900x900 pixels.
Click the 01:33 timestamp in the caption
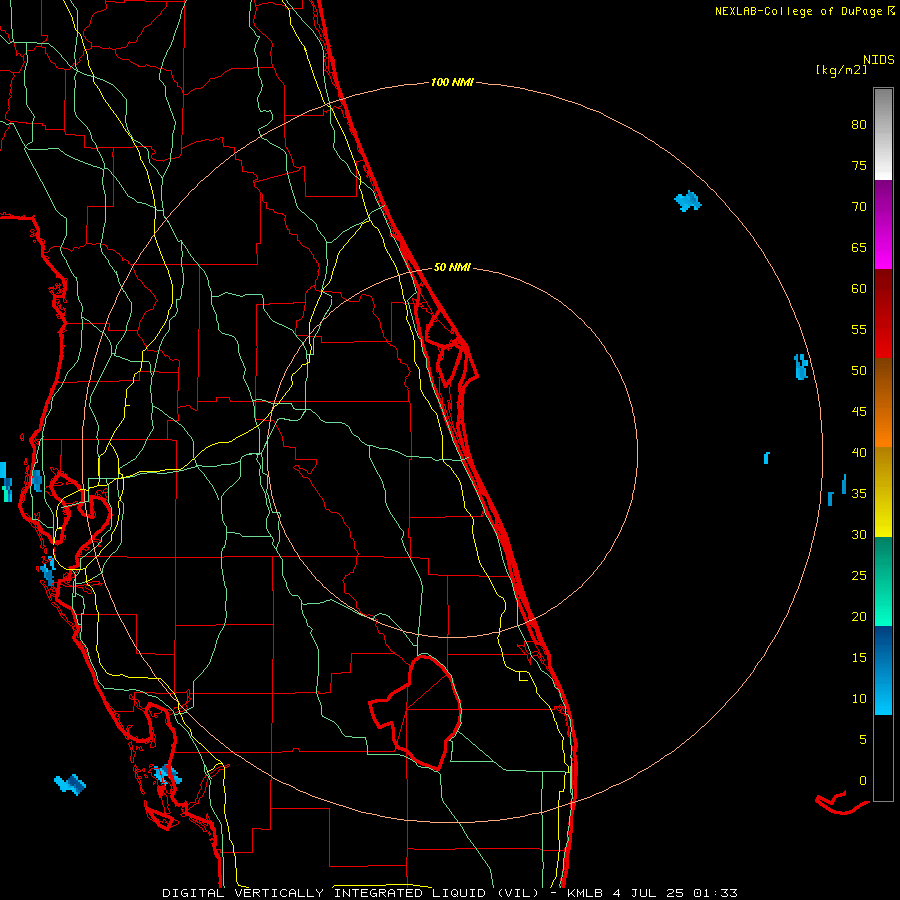(715, 893)
